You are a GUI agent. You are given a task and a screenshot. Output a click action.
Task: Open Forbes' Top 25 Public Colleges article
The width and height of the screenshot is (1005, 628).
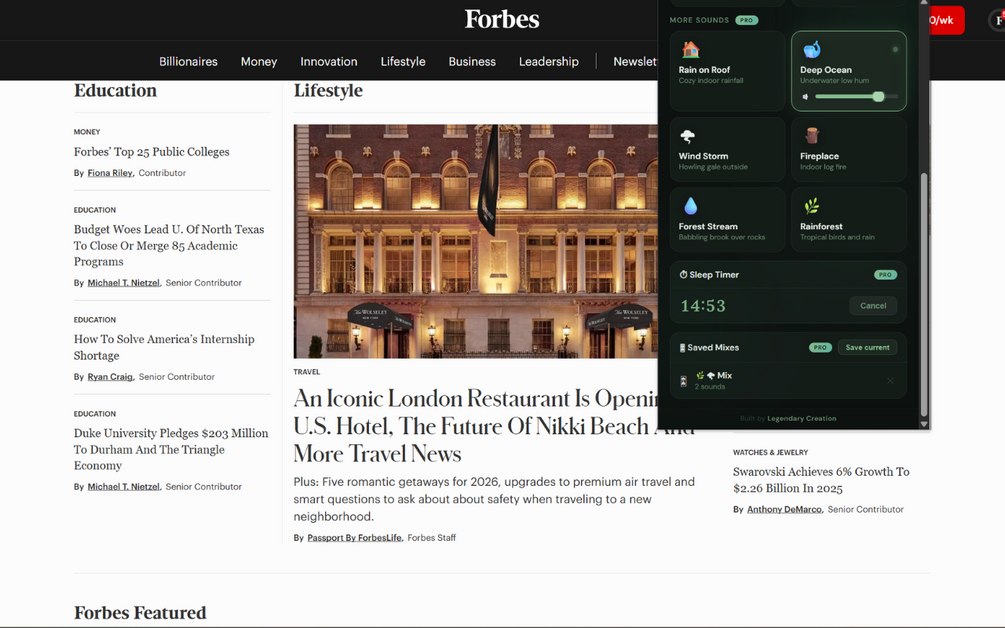pos(151,152)
